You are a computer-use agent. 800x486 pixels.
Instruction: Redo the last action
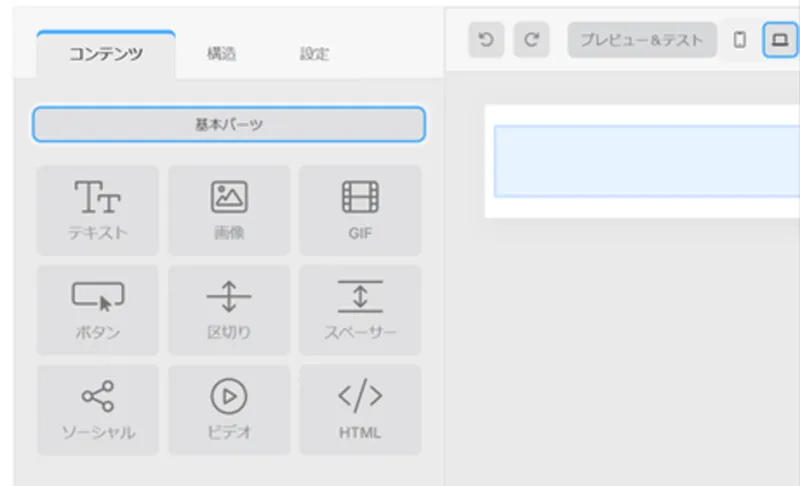pyautogui.click(x=532, y=40)
